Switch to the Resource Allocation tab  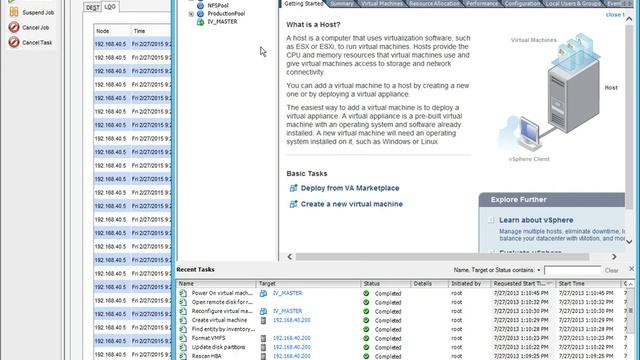[434, 4]
